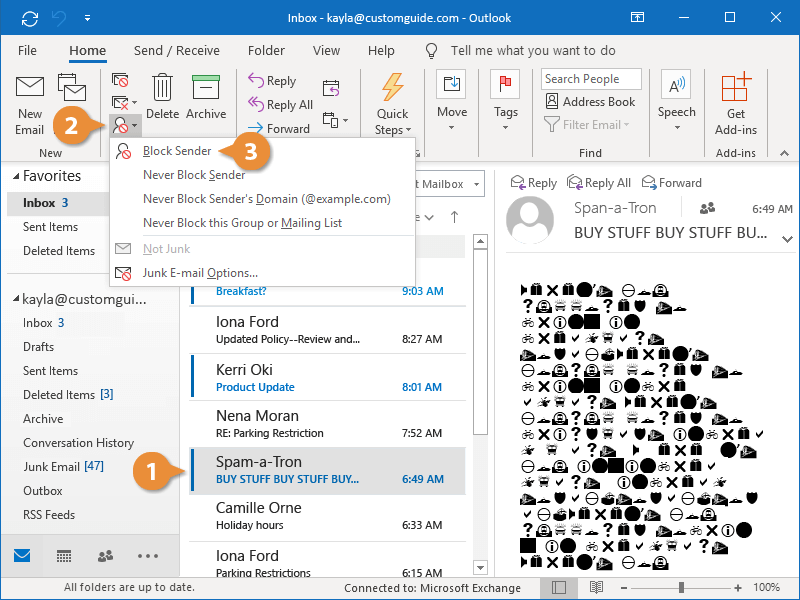Click the Clean Up icon

click(x=120, y=103)
